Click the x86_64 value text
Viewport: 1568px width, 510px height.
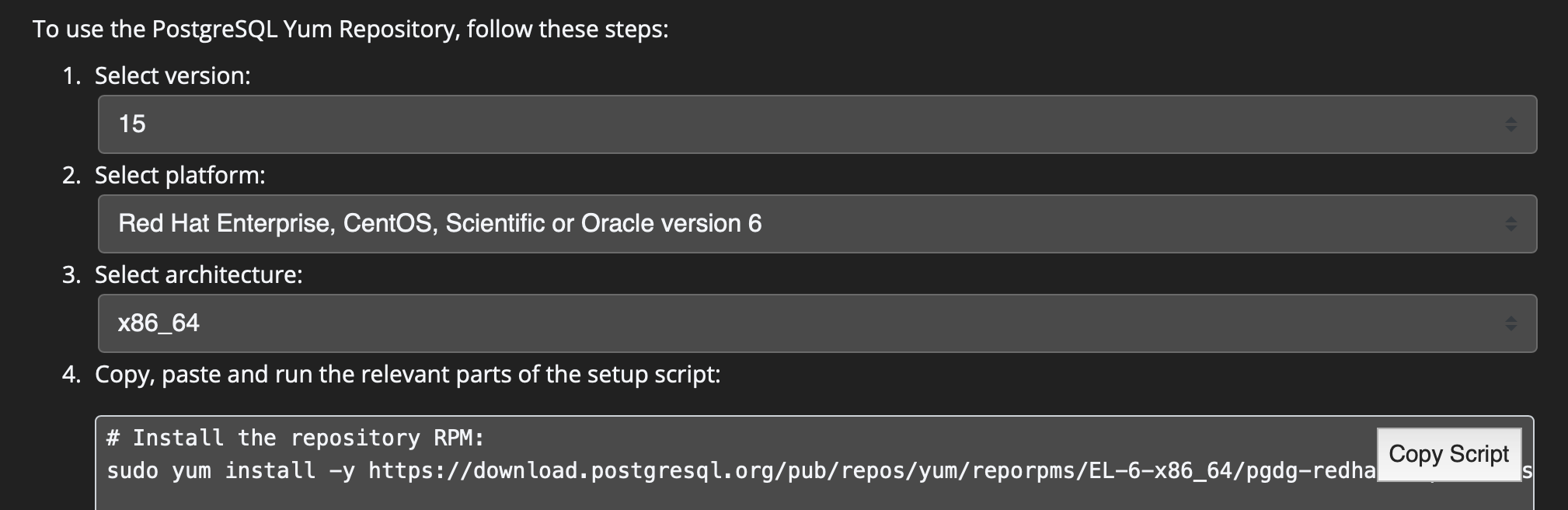point(159,323)
